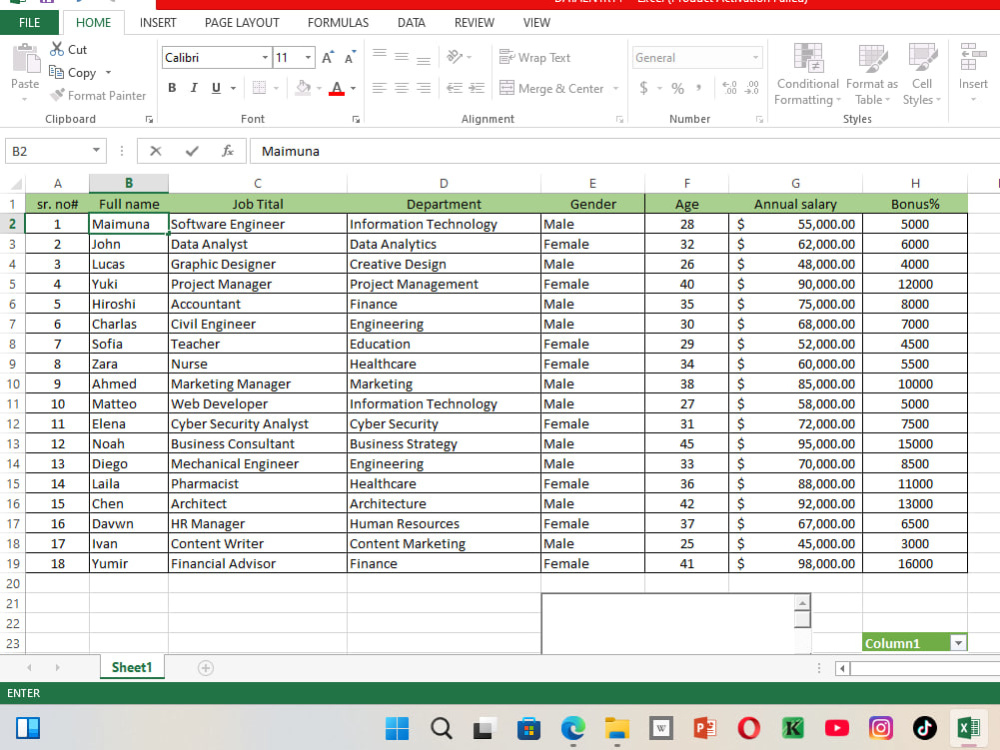Open the Copy options dropdown arrow

point(108,73)
